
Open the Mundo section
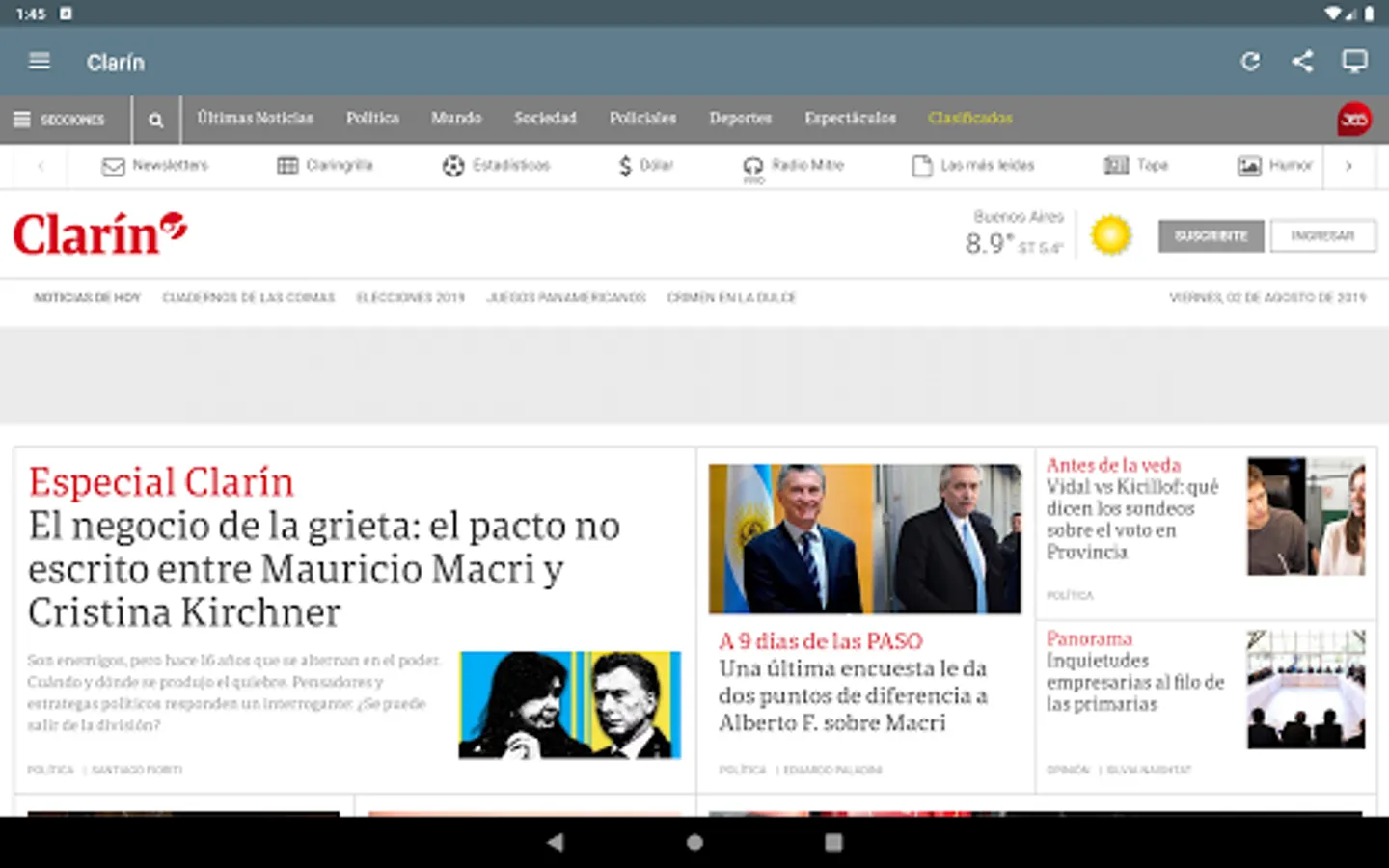[456, 118]
